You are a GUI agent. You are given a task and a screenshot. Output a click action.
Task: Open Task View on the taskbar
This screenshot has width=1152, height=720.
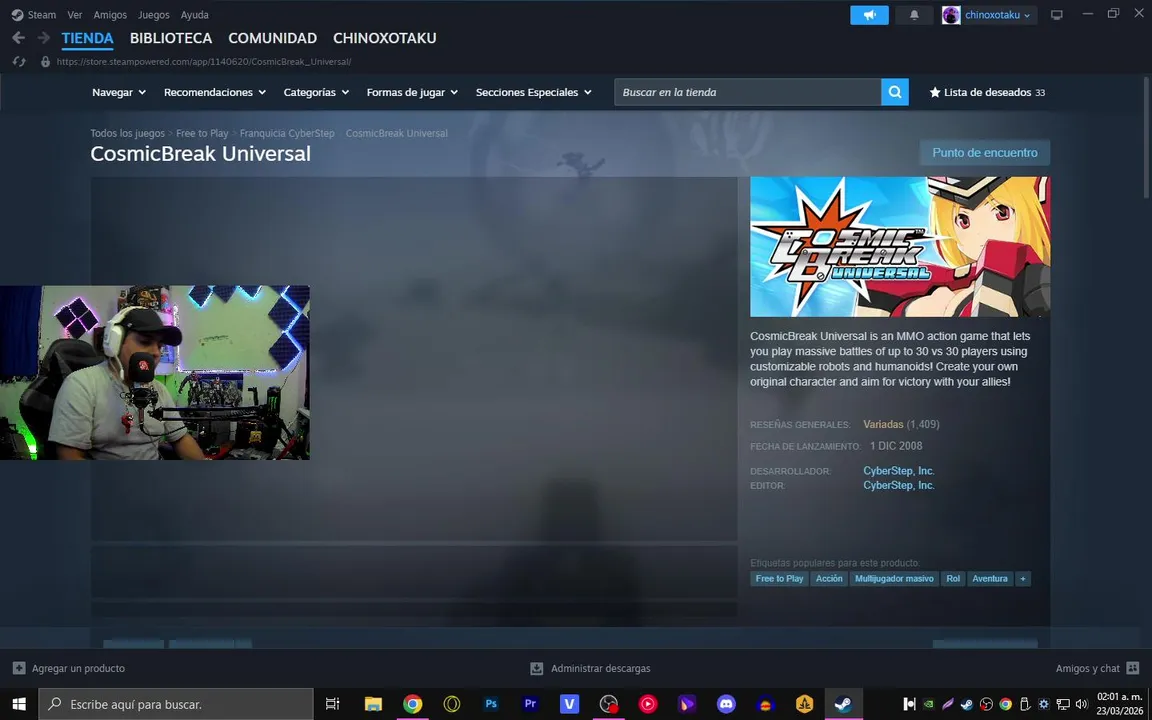(333, 704)
